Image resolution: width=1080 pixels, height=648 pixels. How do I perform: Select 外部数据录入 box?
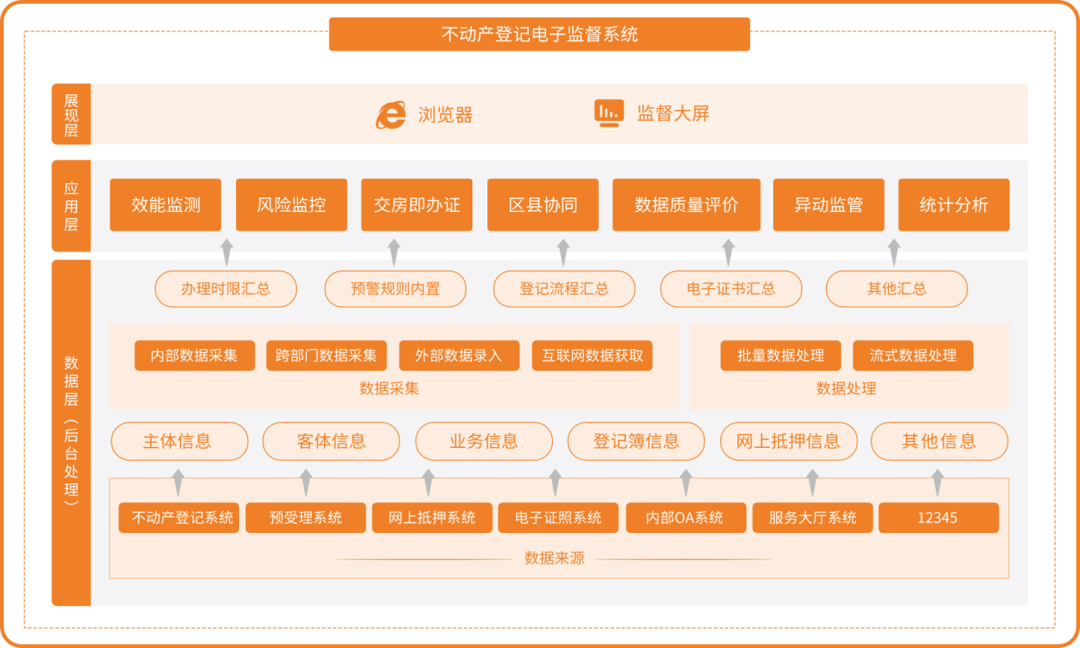pos(459,355)
